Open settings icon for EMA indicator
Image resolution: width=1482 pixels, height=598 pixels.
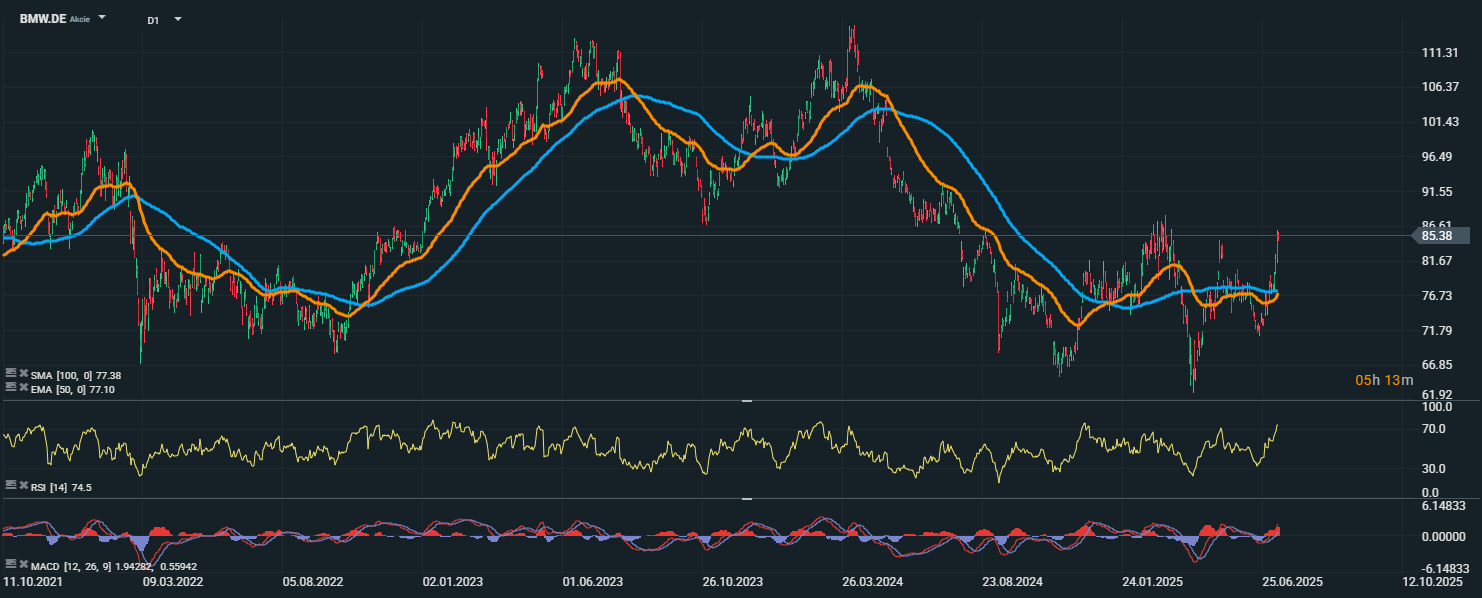click(x=10, y=387)
